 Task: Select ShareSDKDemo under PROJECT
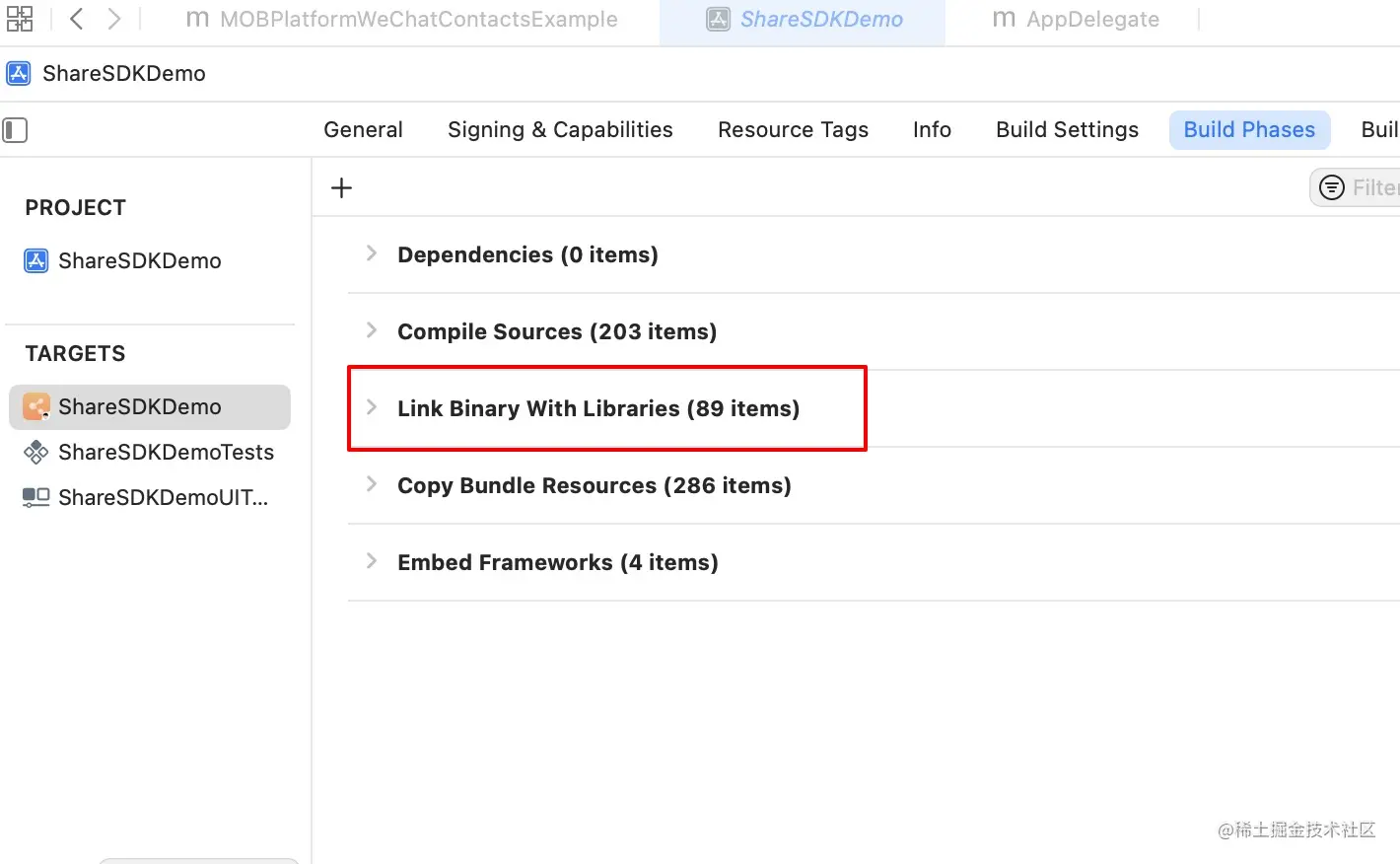pos(122,260)
